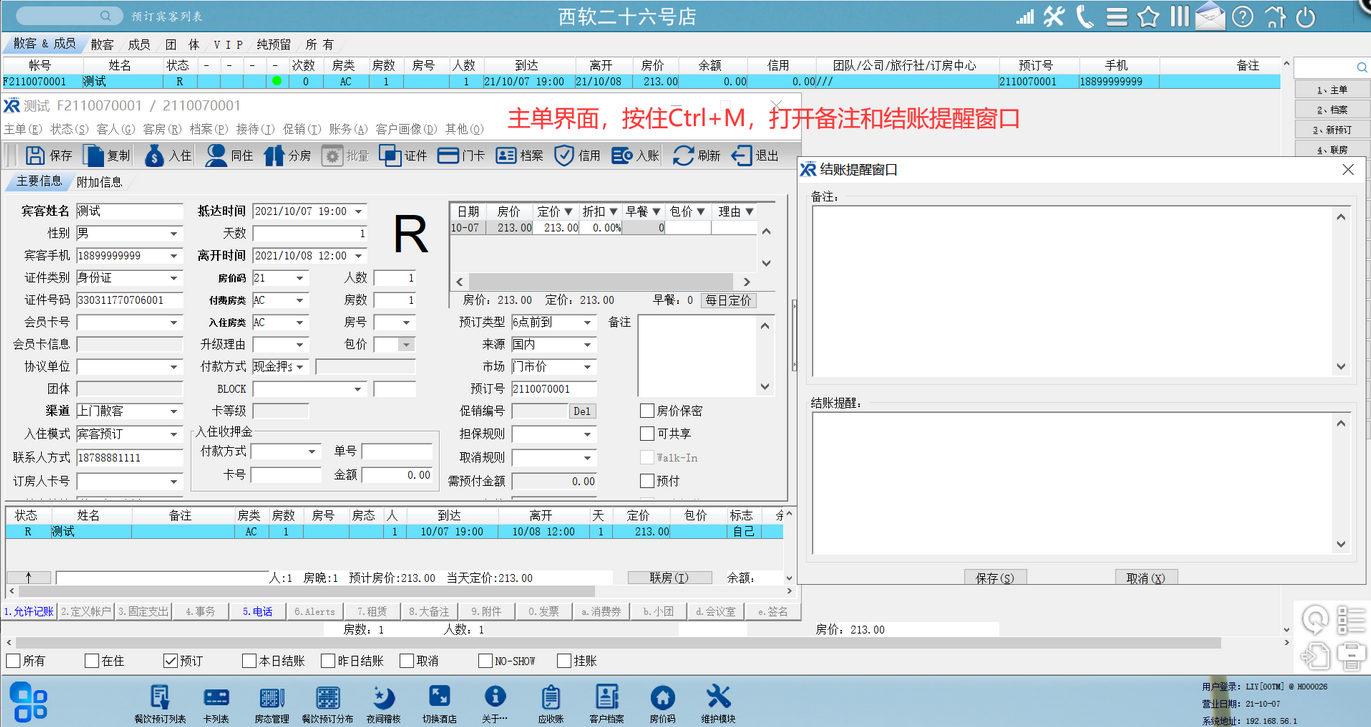Check the NO-SHOW filter checkbox

pos(485,661)
